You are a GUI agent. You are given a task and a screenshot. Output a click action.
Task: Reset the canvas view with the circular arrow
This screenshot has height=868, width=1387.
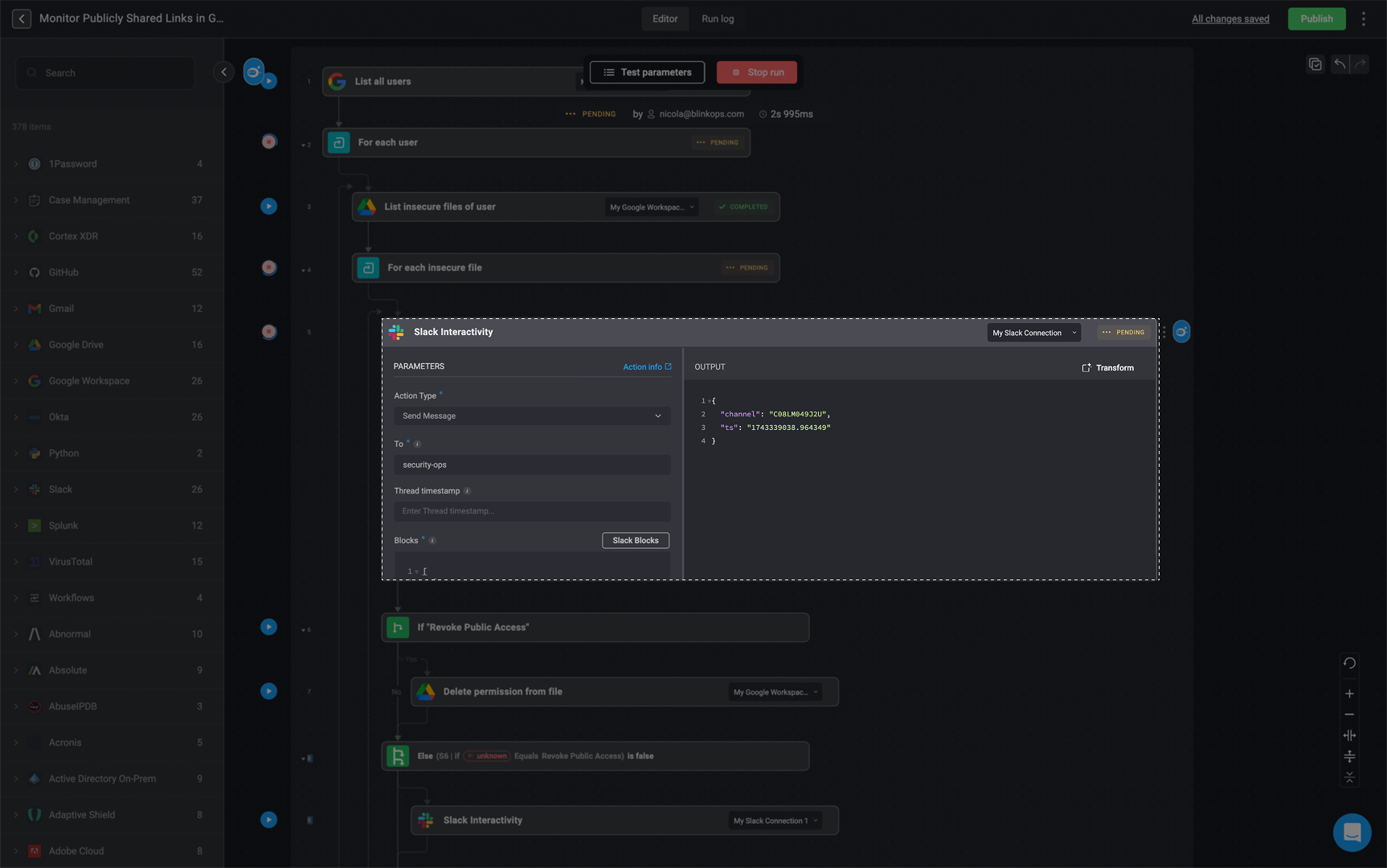[x=1349, y=663]
